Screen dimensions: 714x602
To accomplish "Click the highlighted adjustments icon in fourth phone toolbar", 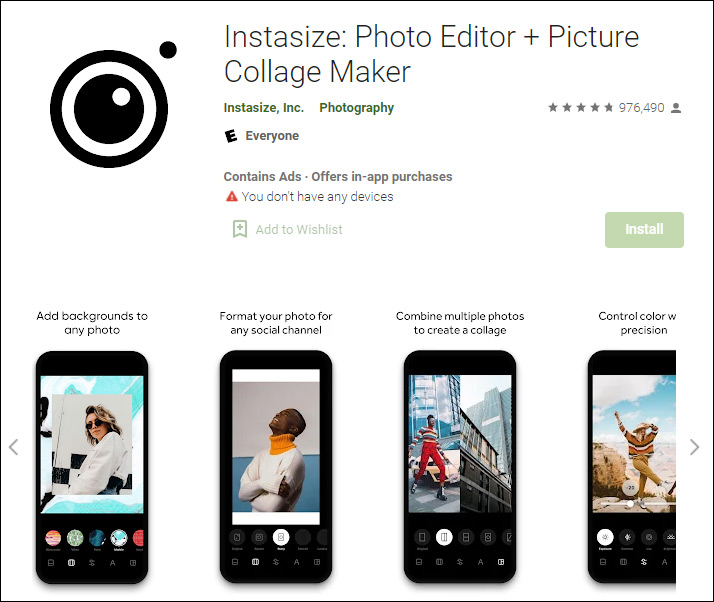I will tap(644, 562).
